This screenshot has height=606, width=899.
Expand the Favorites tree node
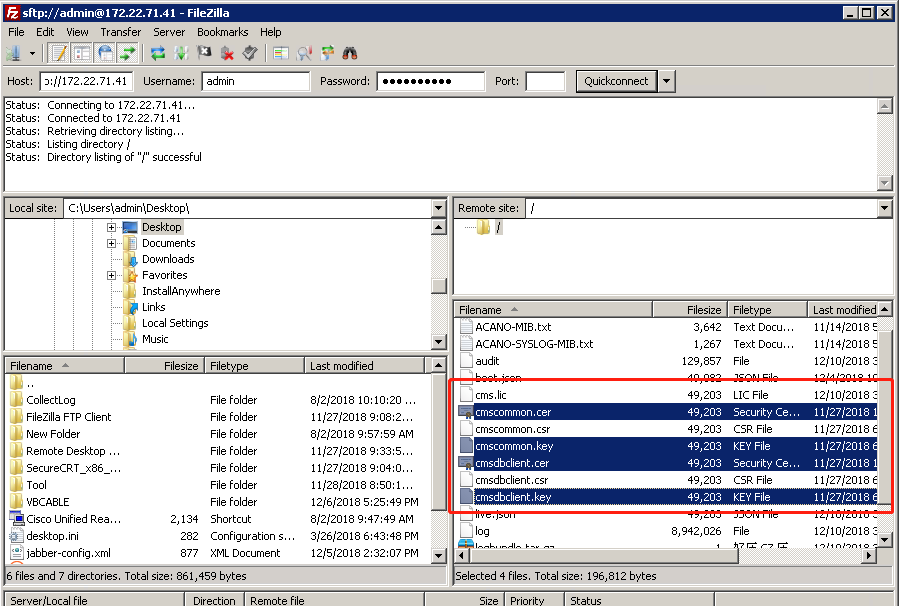111,275
